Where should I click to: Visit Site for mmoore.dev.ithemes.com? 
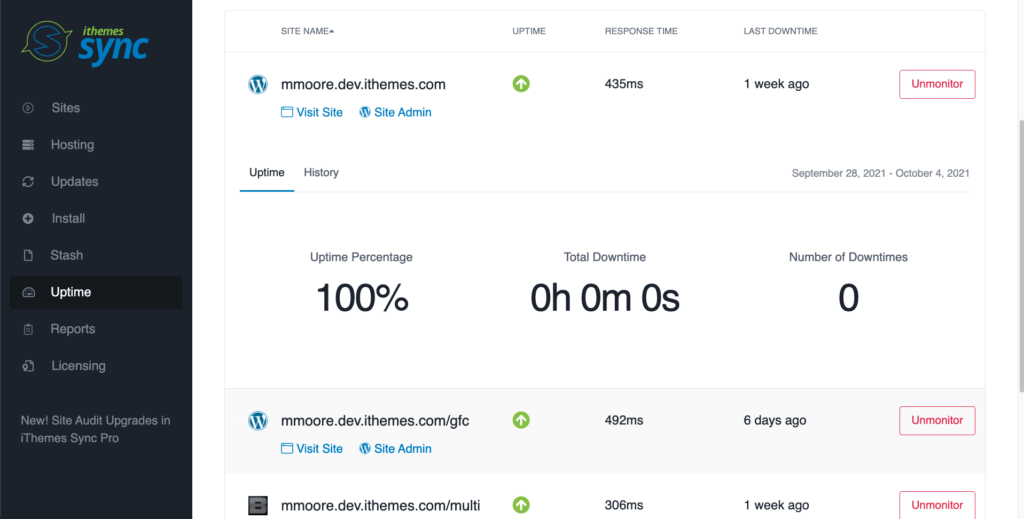point(312,112)
